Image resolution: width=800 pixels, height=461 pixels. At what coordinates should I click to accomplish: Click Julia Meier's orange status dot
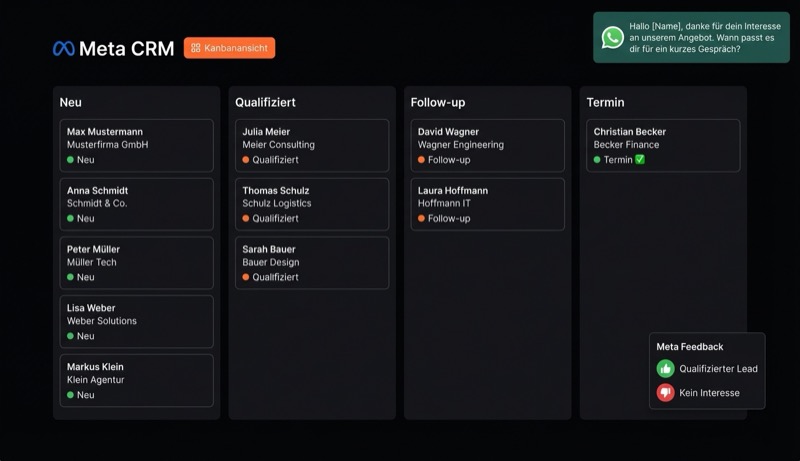(246, 160)
